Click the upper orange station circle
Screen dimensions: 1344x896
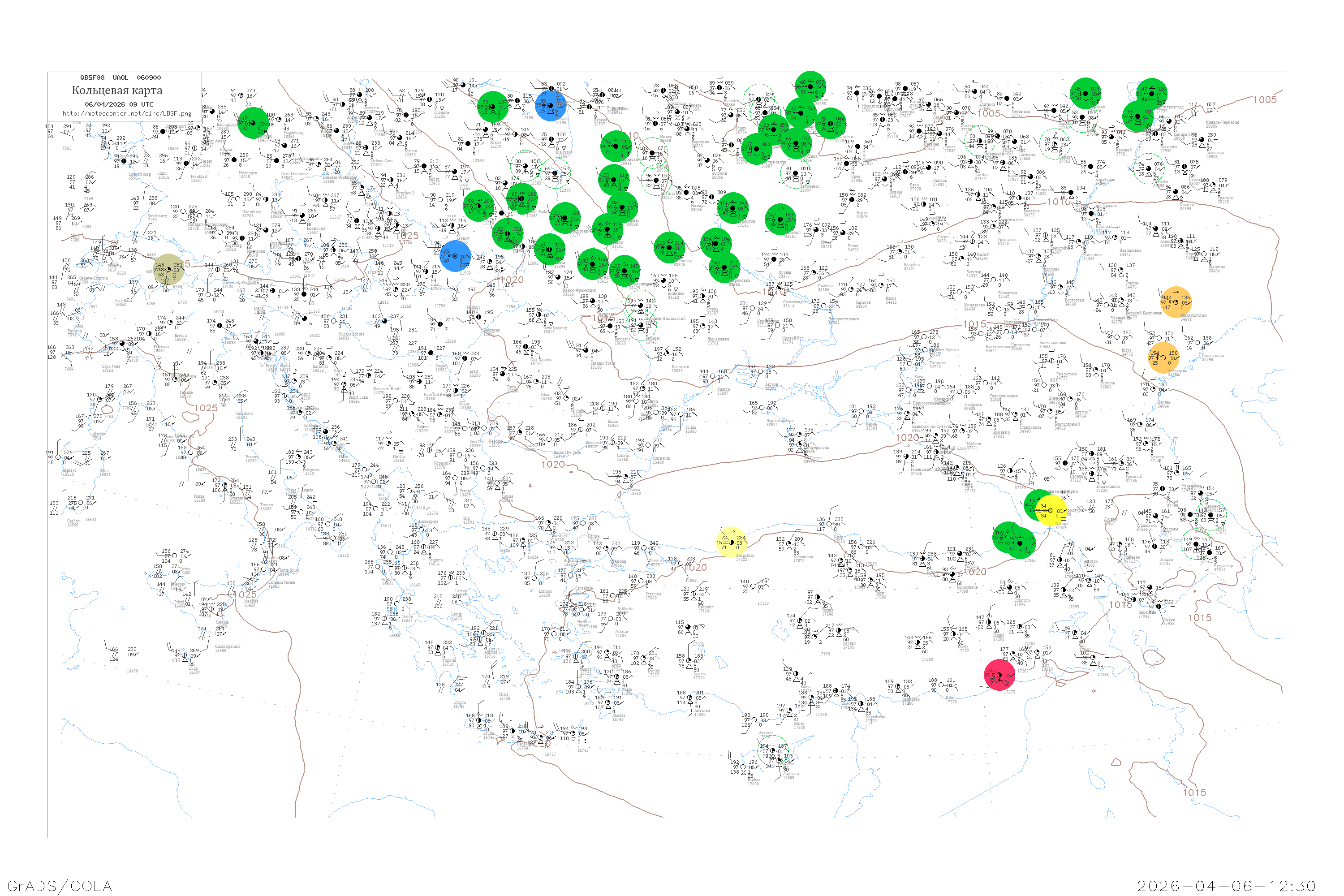pyautogui.click(x=1176, y=302)
